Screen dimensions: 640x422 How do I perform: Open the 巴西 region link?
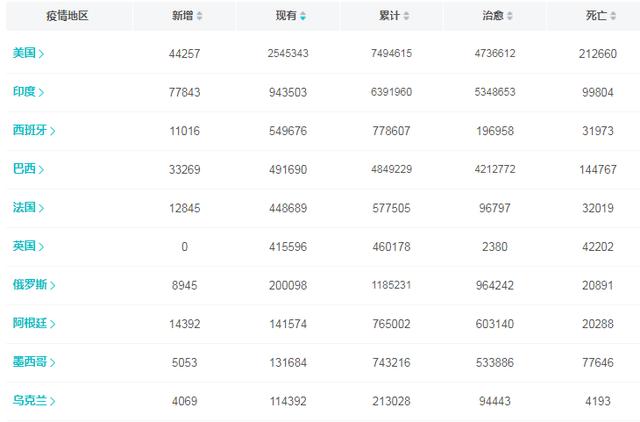(x=24, y=169)
